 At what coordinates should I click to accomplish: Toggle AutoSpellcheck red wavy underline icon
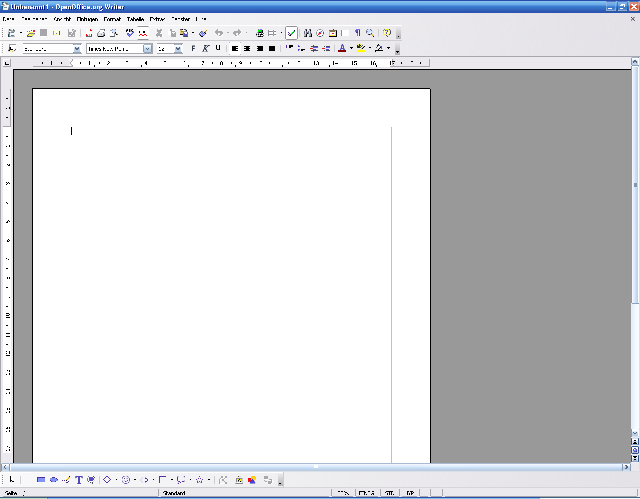click(x=143, y=33)
